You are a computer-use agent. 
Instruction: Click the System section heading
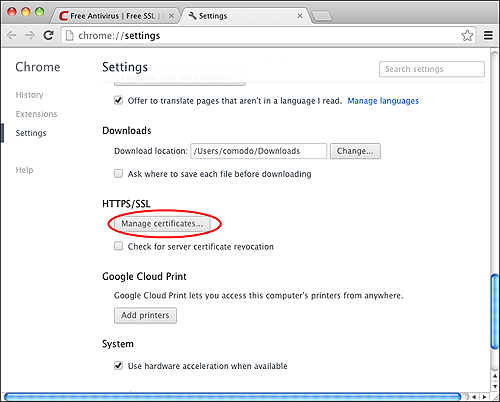click(118, 344)
